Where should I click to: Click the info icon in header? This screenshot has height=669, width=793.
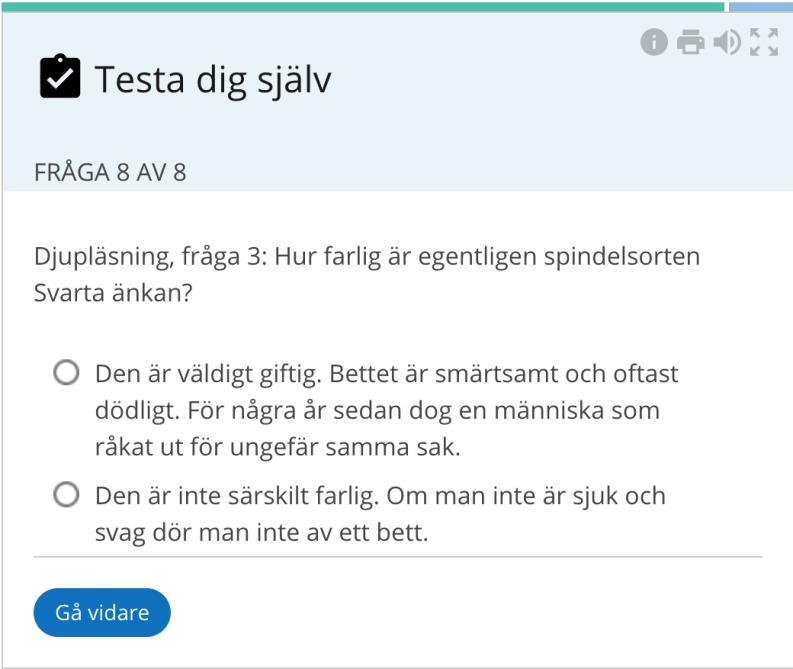(x=654, y=42)
